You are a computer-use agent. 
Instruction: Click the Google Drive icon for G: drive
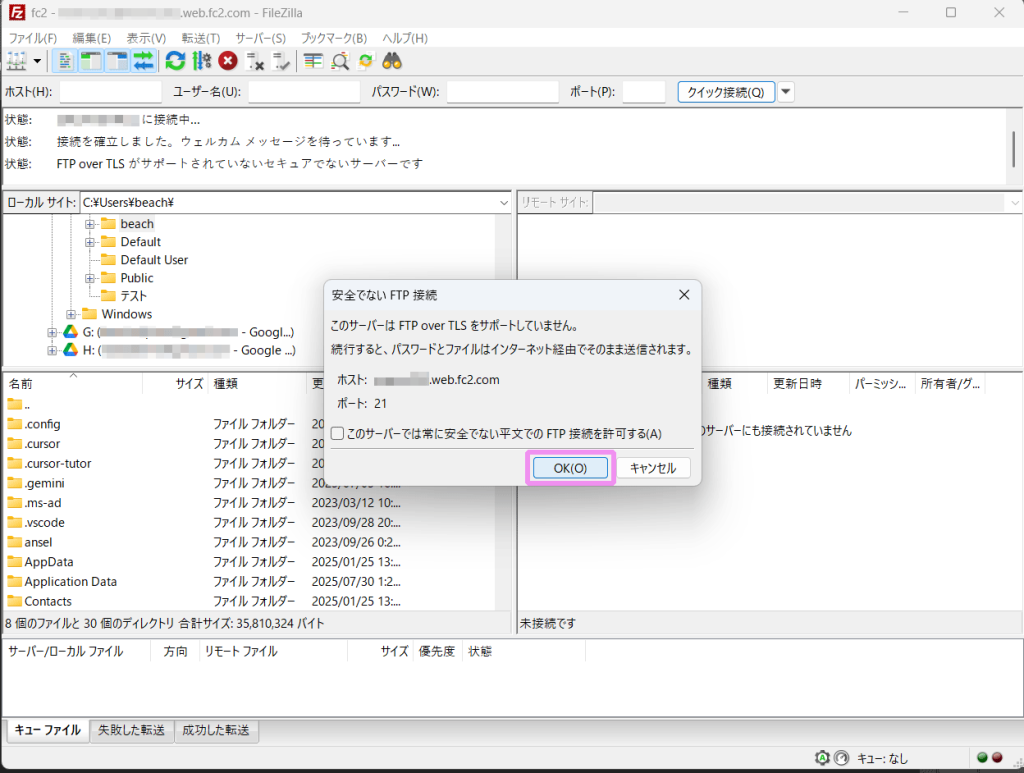[71, 332]
